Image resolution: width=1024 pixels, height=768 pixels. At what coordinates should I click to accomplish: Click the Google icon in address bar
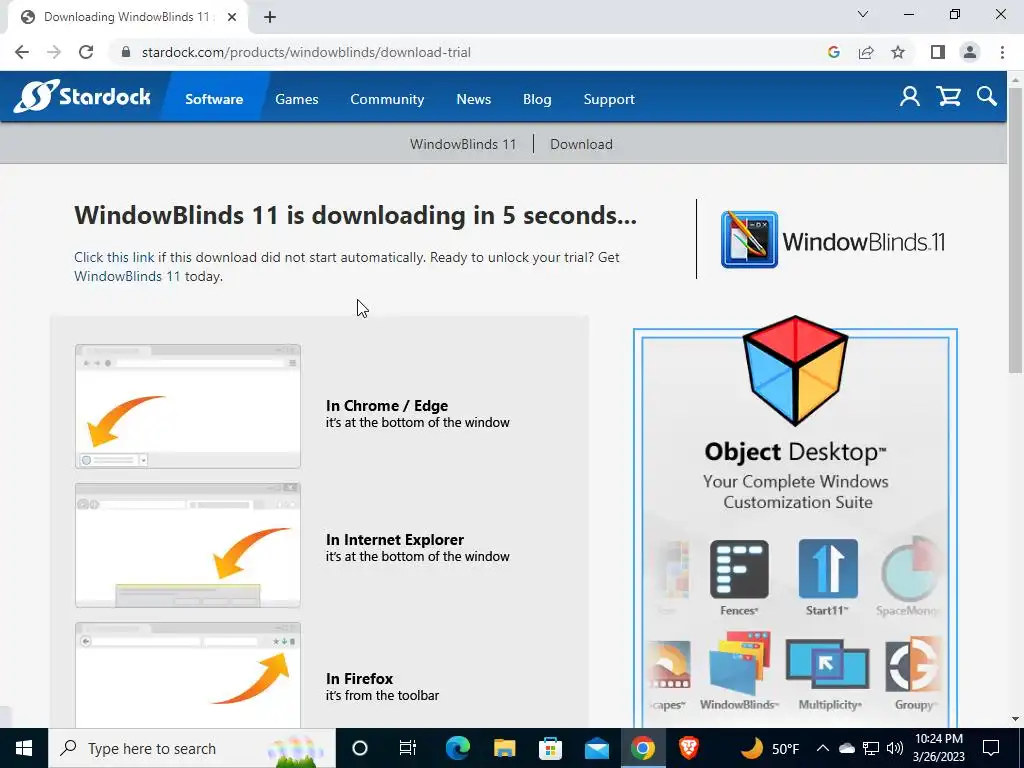coord(833,52)
